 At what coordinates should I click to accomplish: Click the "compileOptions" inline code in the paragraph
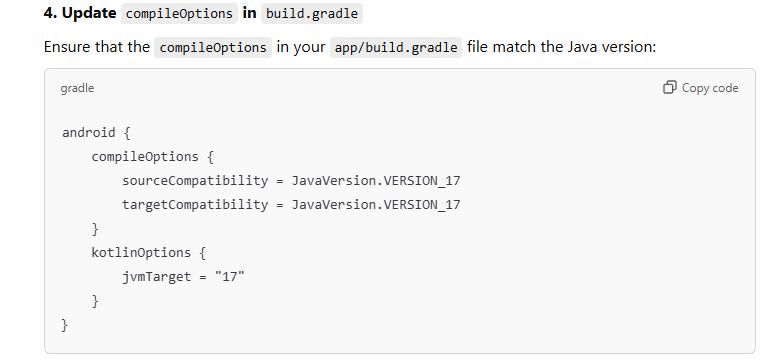click(x=213, y=47)
